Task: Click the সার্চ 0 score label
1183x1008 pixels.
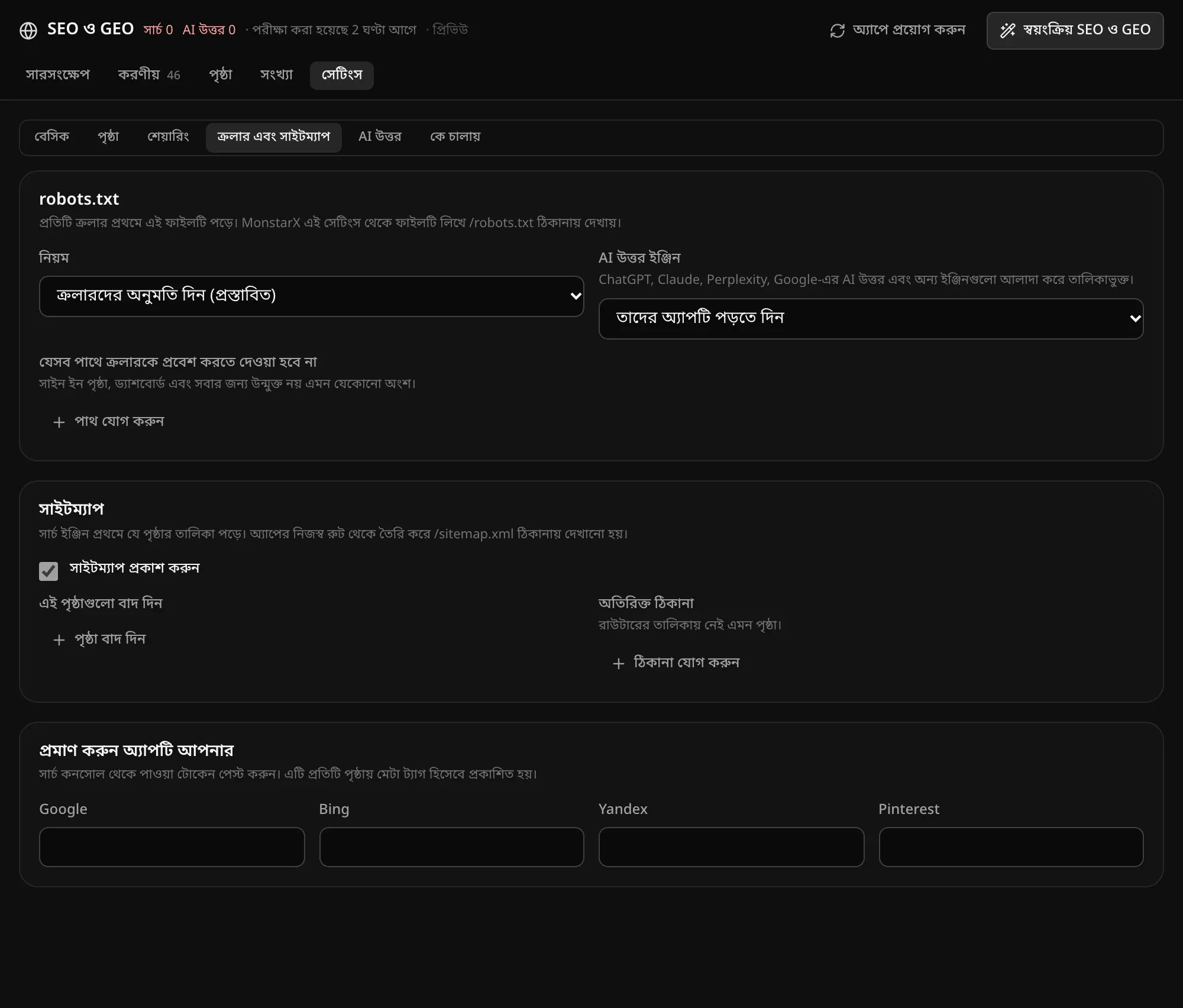Action: coord(158,30)
